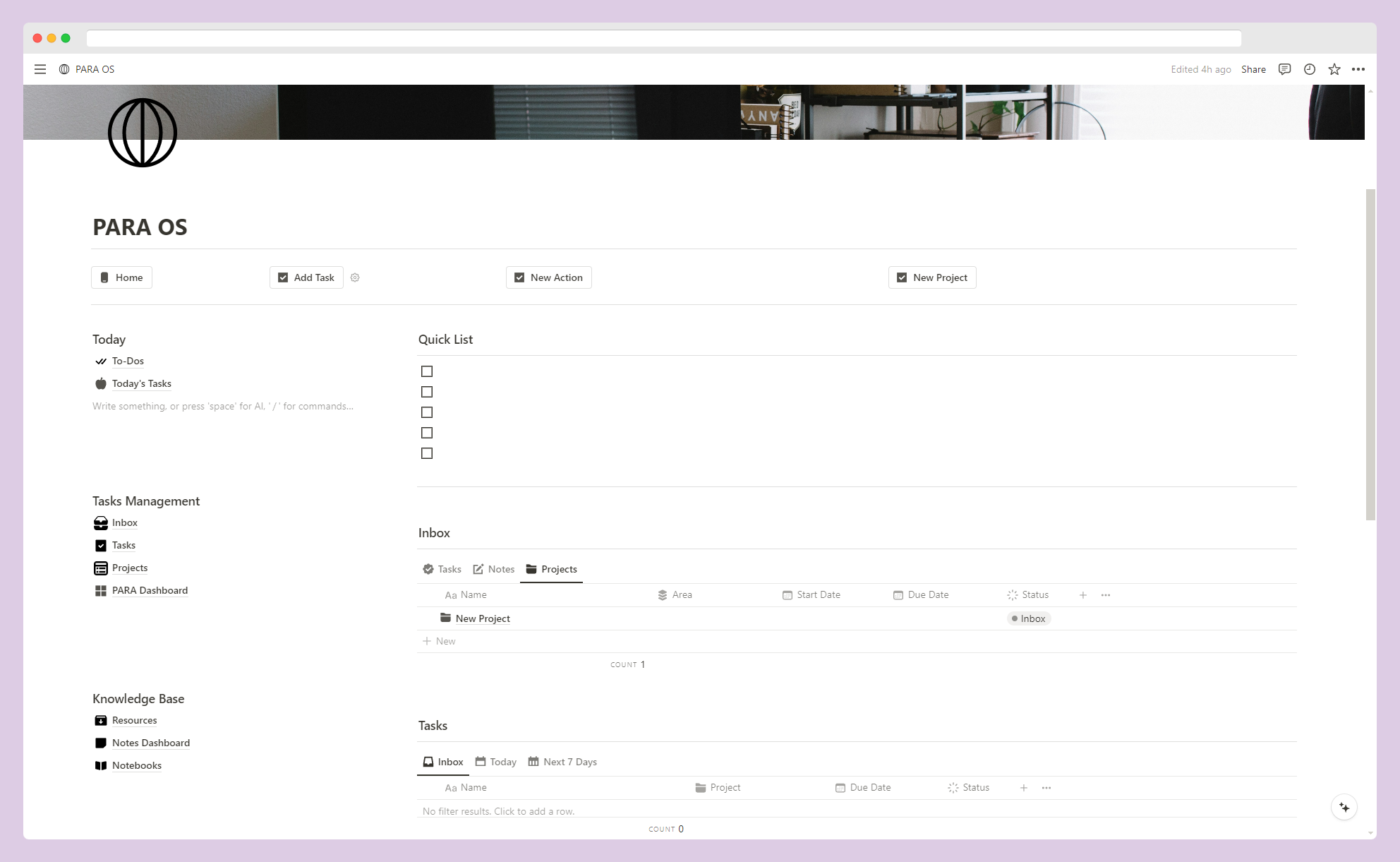Click the Notion AI sparkle button
Image resolution: width=1400 pixels, height=862 pixels.
pyautogui.click(x=1344, y=807)
